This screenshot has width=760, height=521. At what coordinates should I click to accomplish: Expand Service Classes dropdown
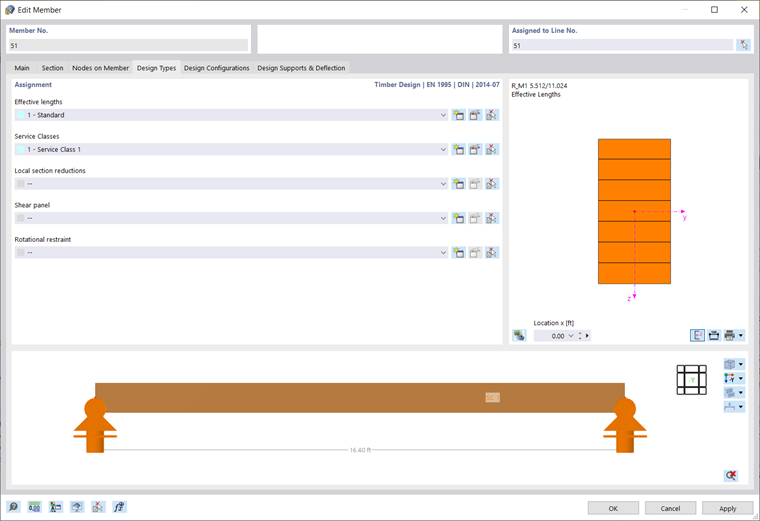click(443, 149)
